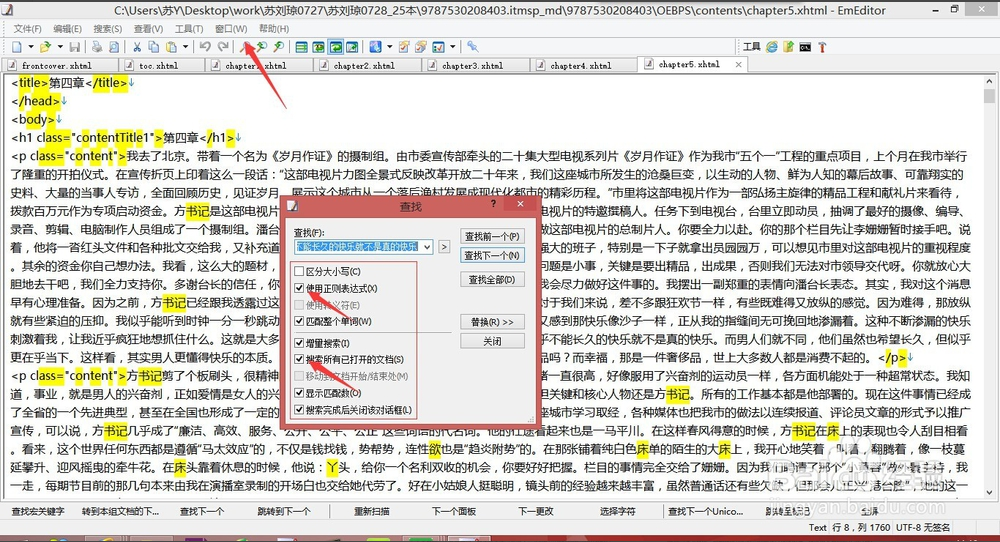Redo the last undone edit
This screenshot has width=1000, height=542.
click(x=223, y=47)
